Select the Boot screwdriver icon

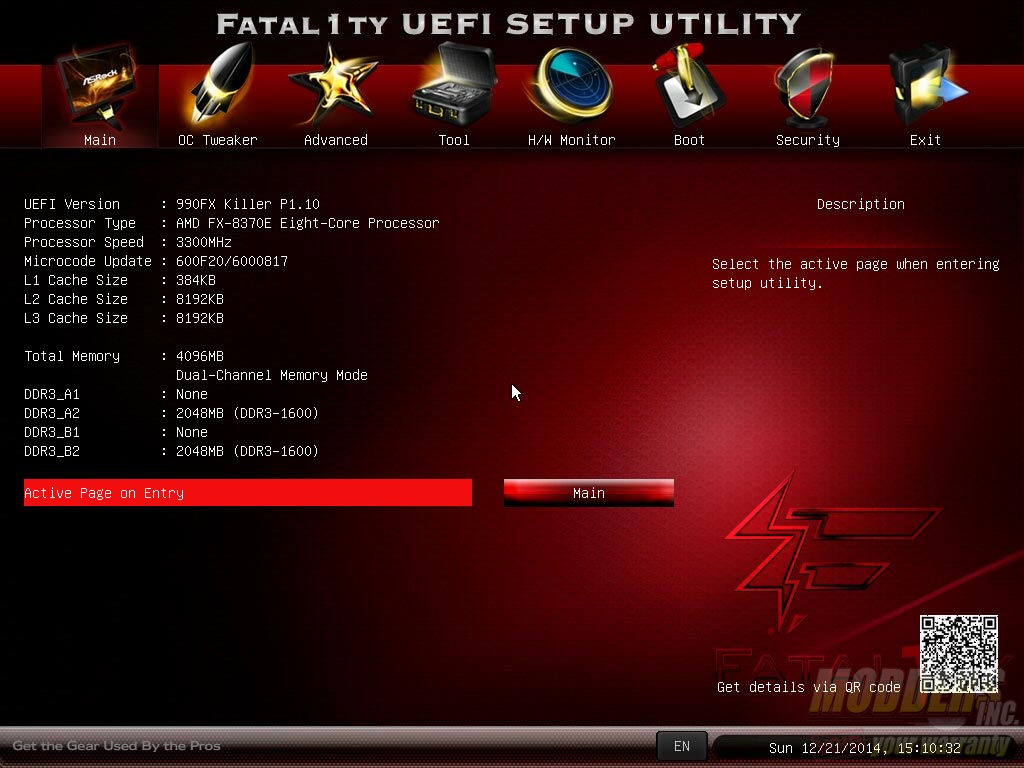689,88
